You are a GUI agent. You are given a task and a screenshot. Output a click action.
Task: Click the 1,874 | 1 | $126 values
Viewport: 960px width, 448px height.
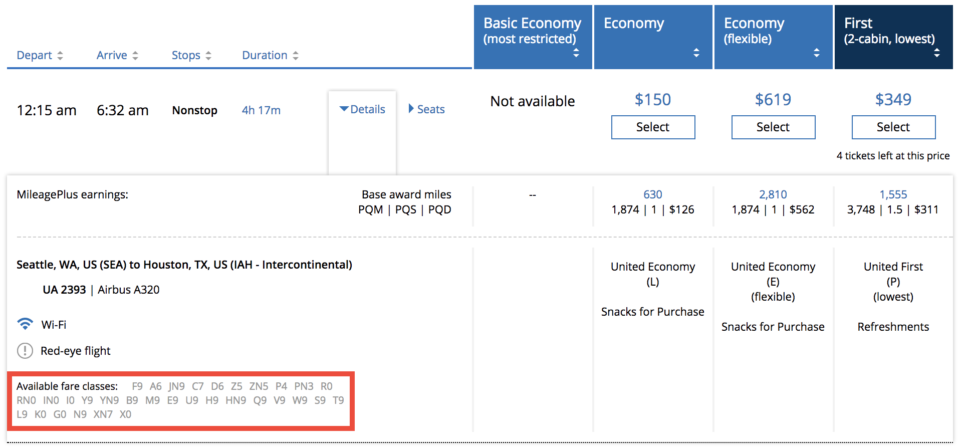point(653,209)
